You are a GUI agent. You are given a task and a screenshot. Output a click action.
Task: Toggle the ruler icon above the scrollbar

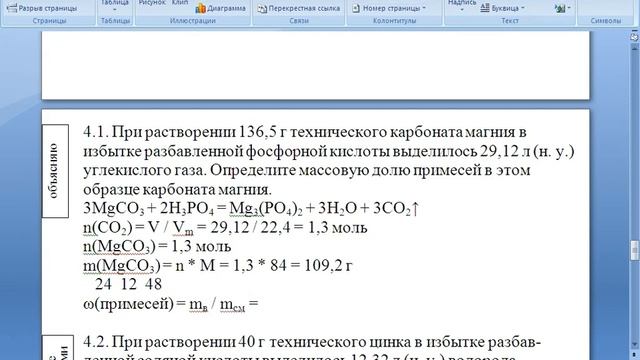tap(634, 37)
